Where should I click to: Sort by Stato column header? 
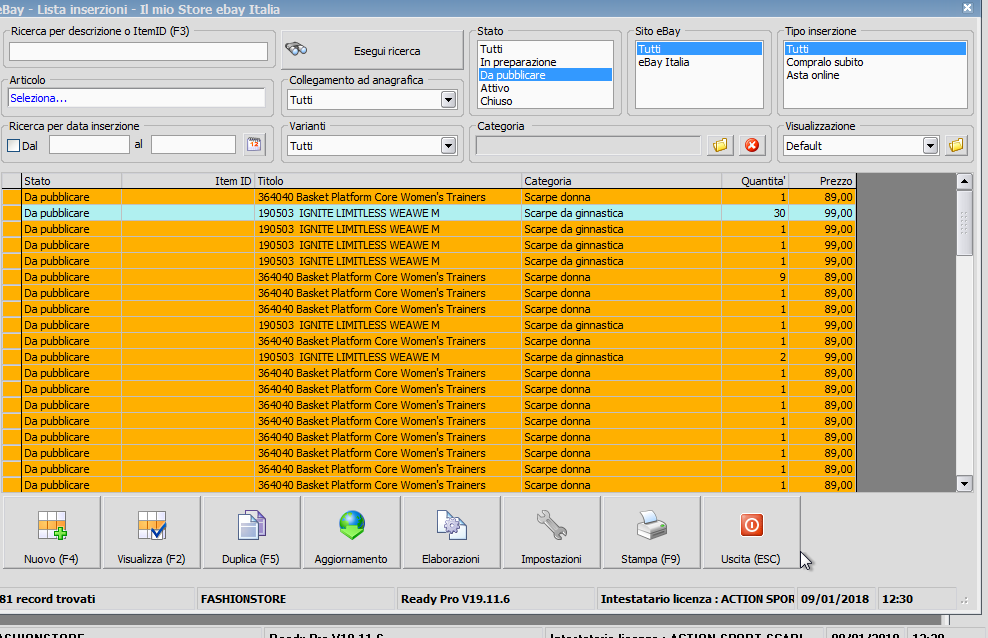click(x=71, y=181)
